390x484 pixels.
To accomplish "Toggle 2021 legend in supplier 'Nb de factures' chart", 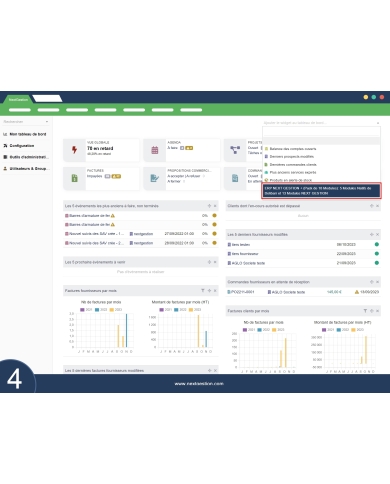I will click(86, 310).
